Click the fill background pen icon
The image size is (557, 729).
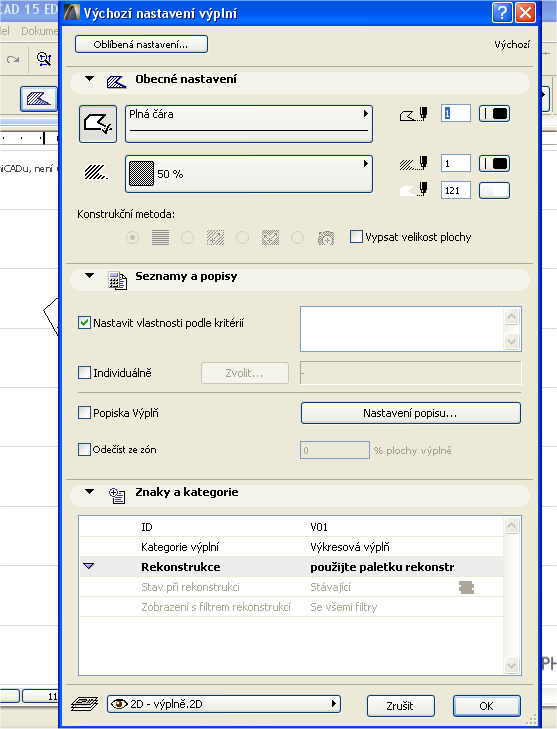pos(414,190)
